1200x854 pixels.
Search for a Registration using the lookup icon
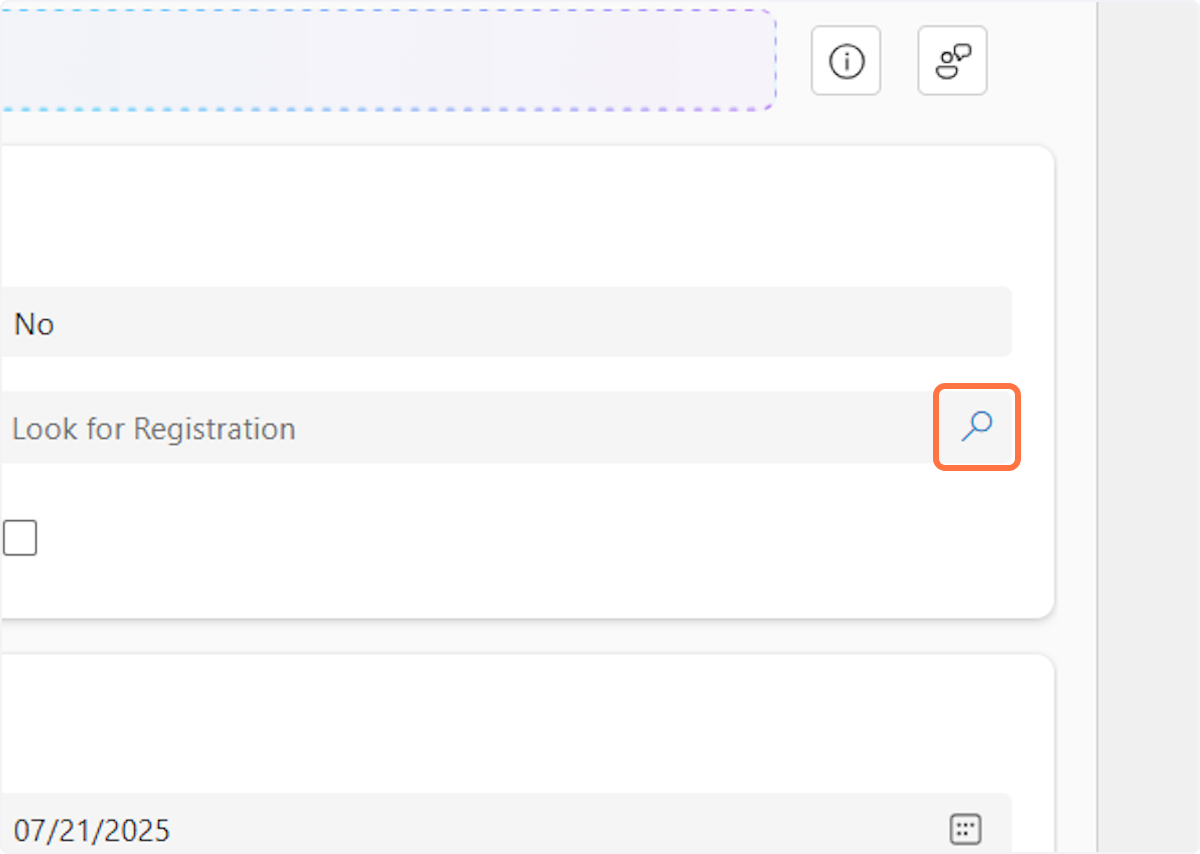pyautogui.click(x=976, y=427)
